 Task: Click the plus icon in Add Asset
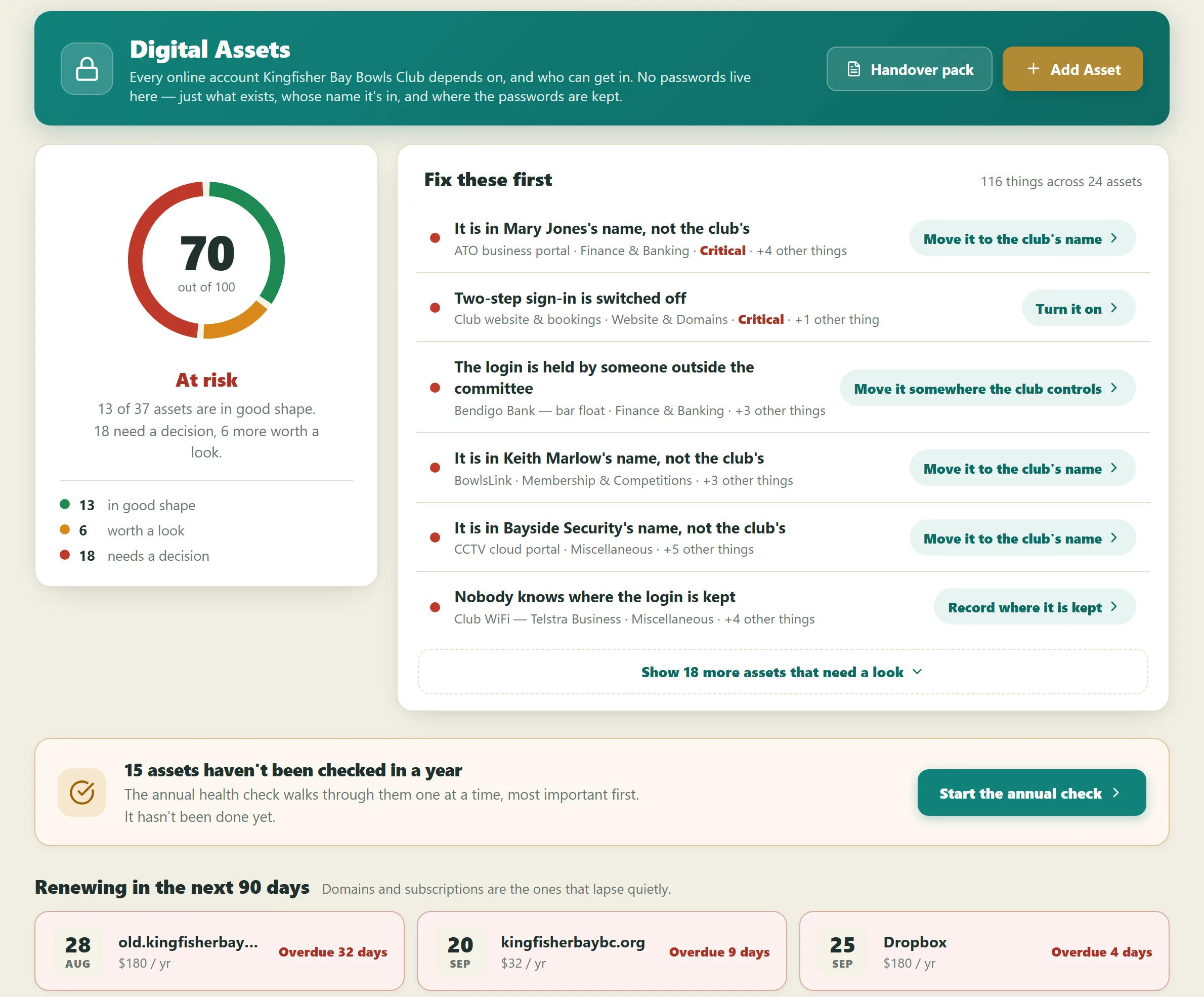coord(1033,69)
